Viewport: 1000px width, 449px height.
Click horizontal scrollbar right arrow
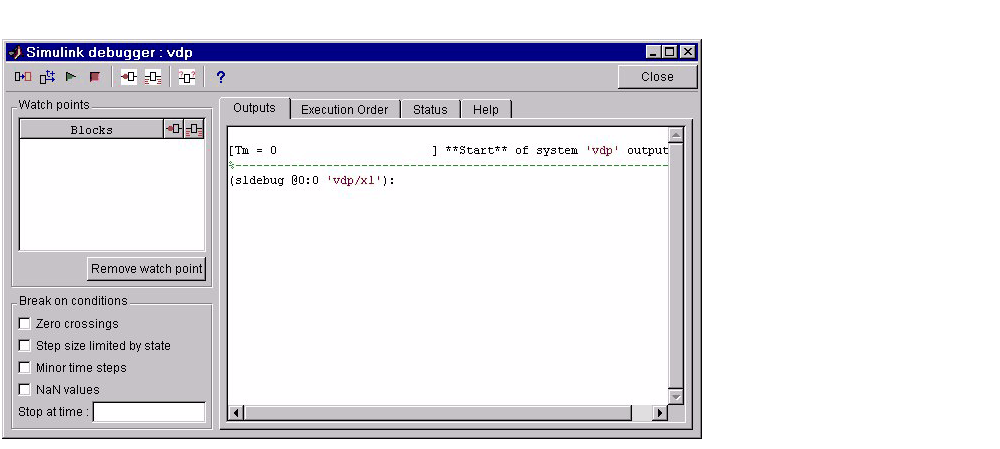pos(660,413)
